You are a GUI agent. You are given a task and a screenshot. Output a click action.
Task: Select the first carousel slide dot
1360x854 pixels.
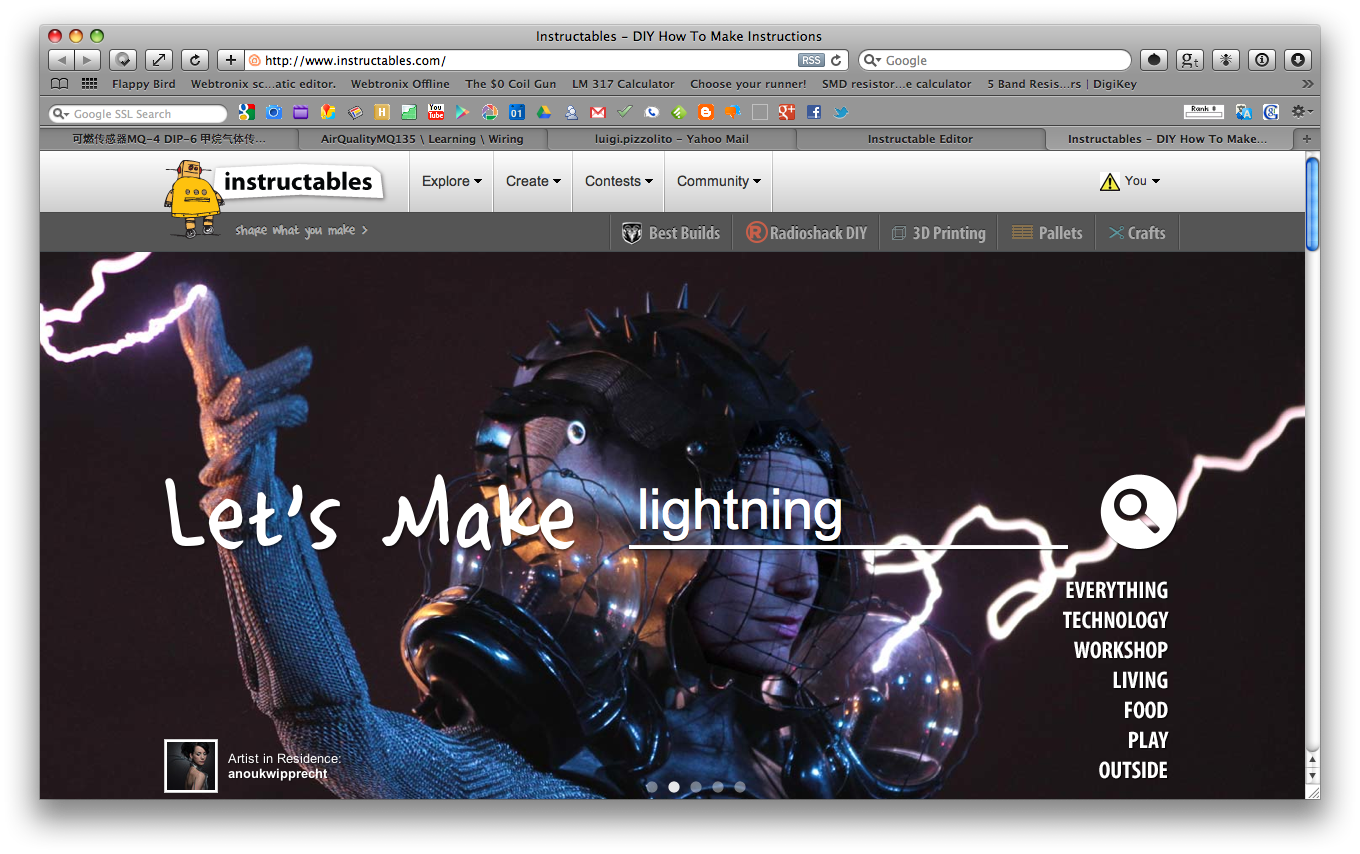tap(652, 787)
